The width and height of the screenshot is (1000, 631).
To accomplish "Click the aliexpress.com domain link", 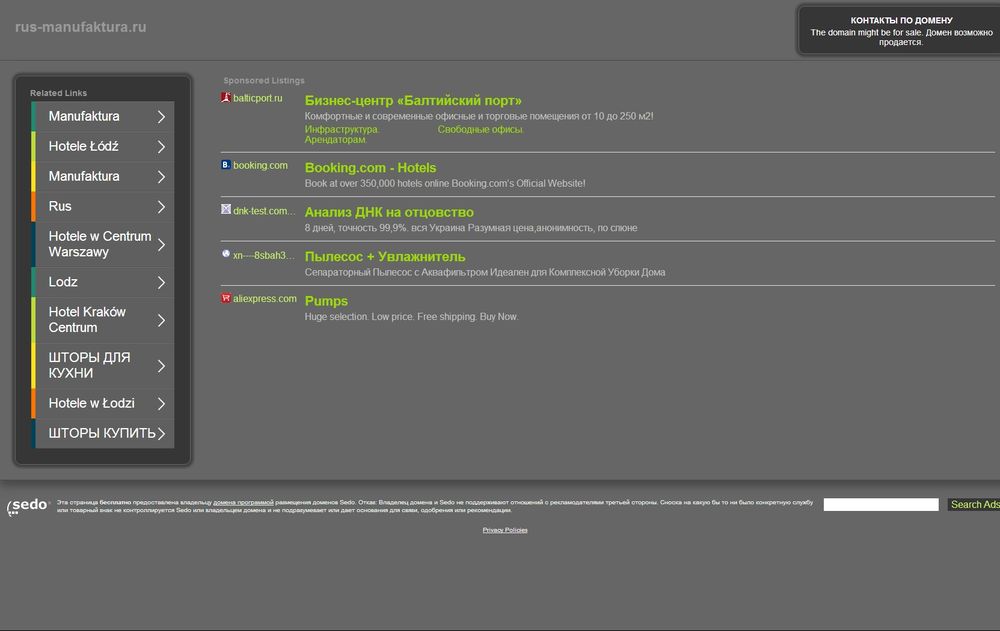I will (265, 299).
